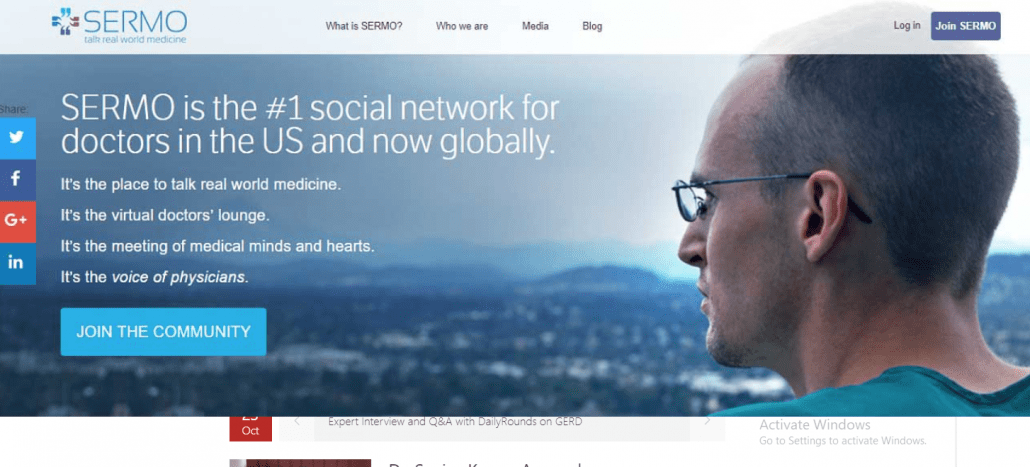Open the partially visible article headline
Viewport: 1030px width, 467px height.
(x=485, y=464)
